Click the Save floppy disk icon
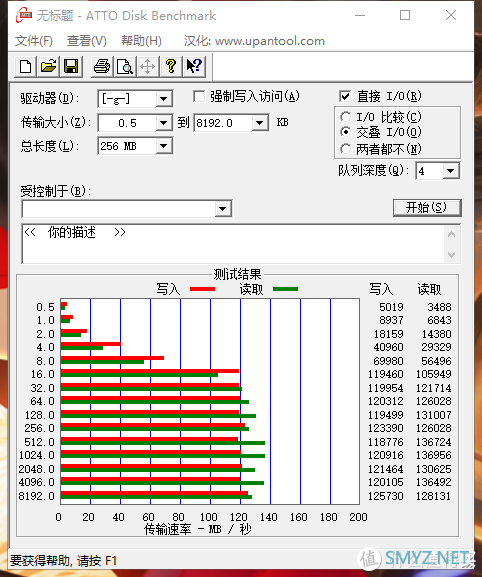Image resolution: width=482 pixels, height=577 pixels. coord(71,67)
